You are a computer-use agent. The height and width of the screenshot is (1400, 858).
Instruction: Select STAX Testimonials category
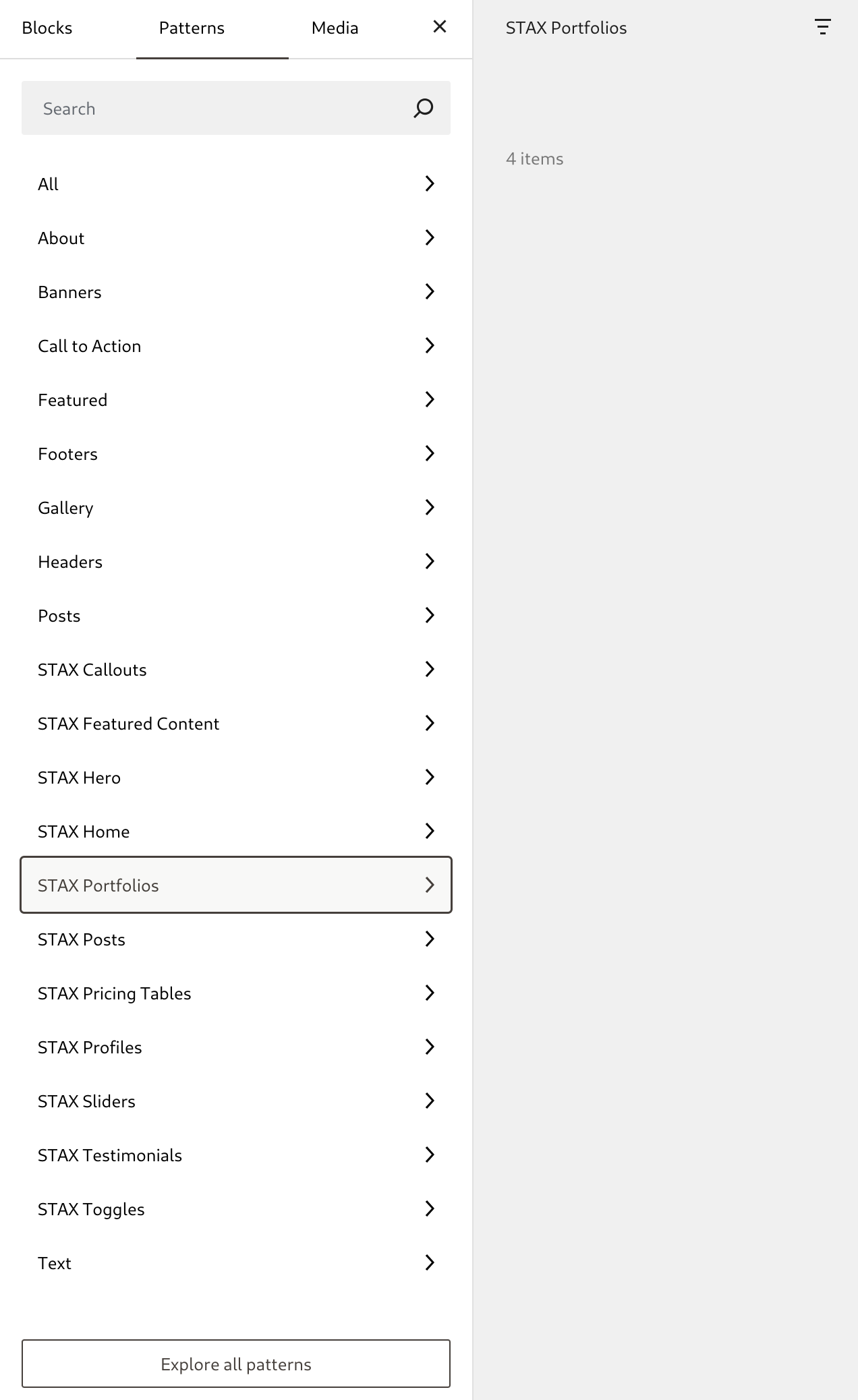tap(236, 1155)
